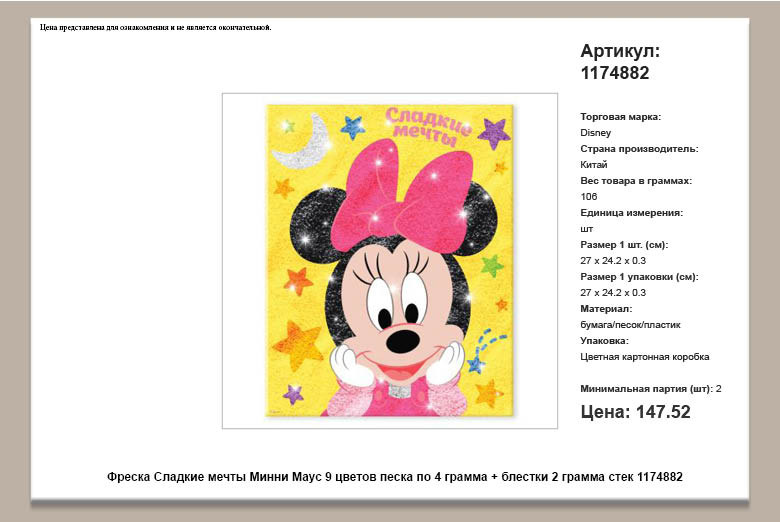Click the Minnie Mouse product image
Viewport: 780px width, 522px height.
point(390,260)
